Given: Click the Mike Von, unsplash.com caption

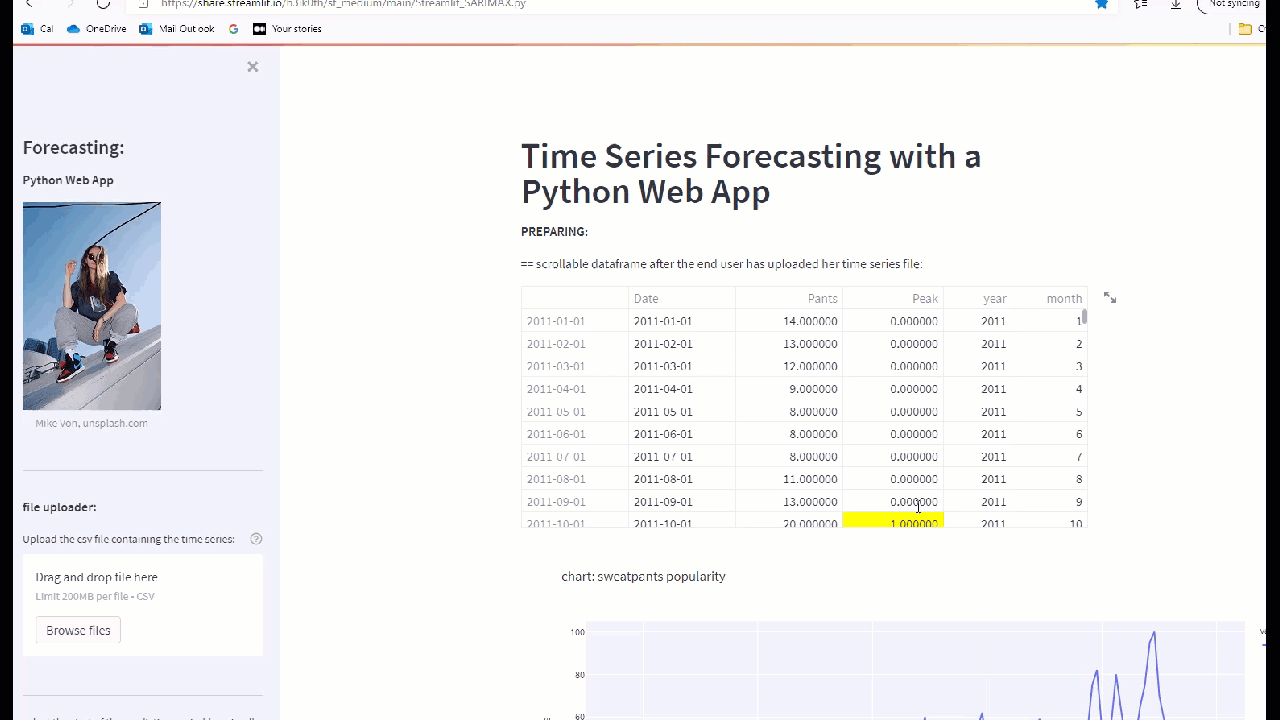Looking at the screenshot, I should point(91,423).
